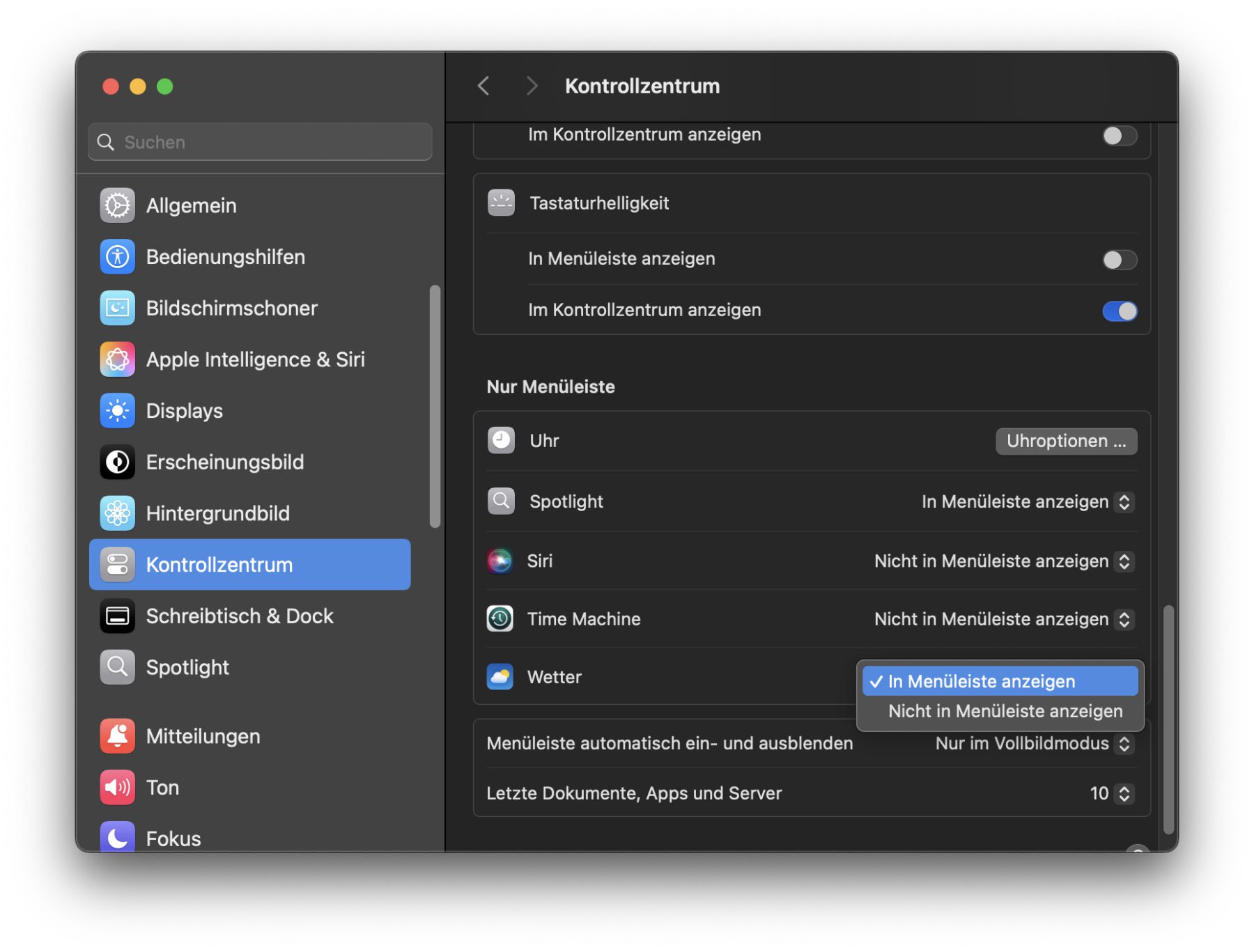Click the Uhroptionen button
1254x952 pixels.
(1066, 441)
